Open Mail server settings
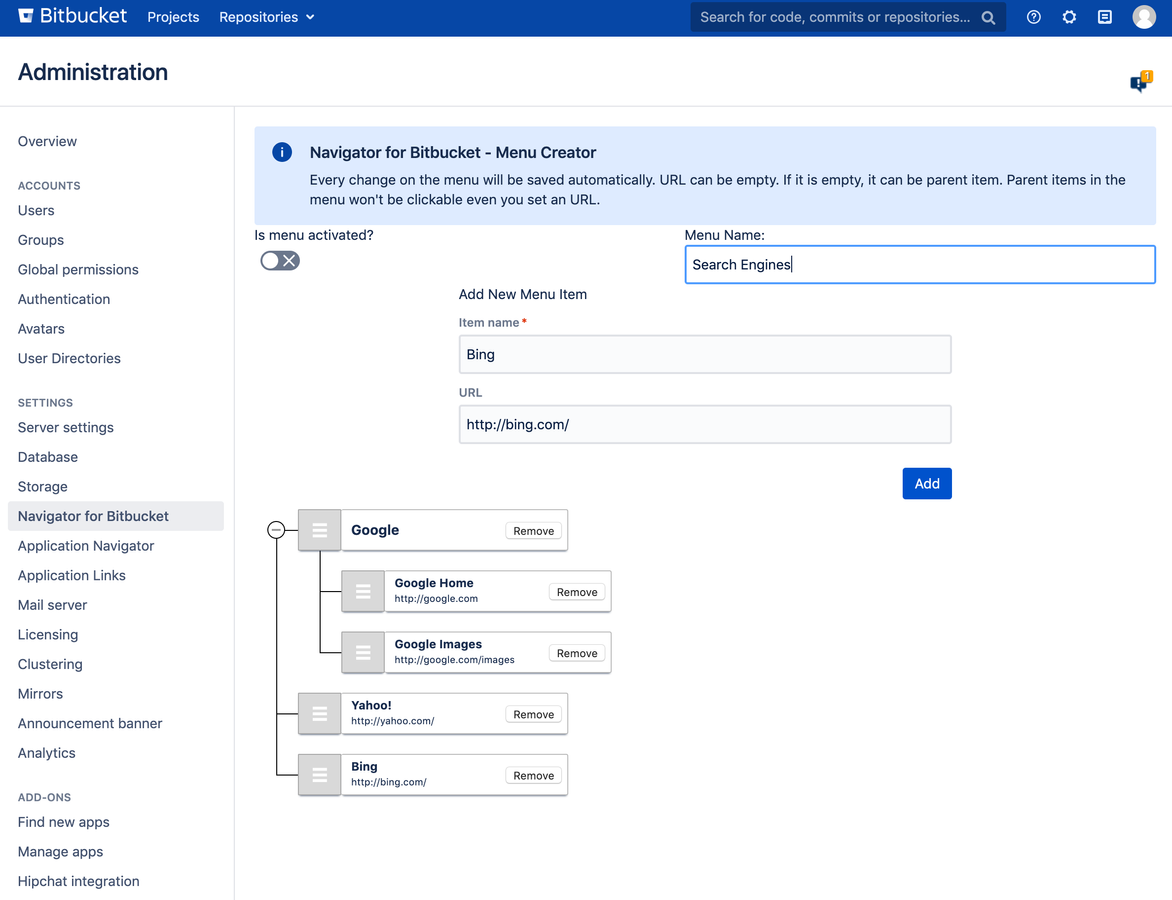Image resolution: width=1172 pixels, height=900 pixels. [x=52, y=605]
